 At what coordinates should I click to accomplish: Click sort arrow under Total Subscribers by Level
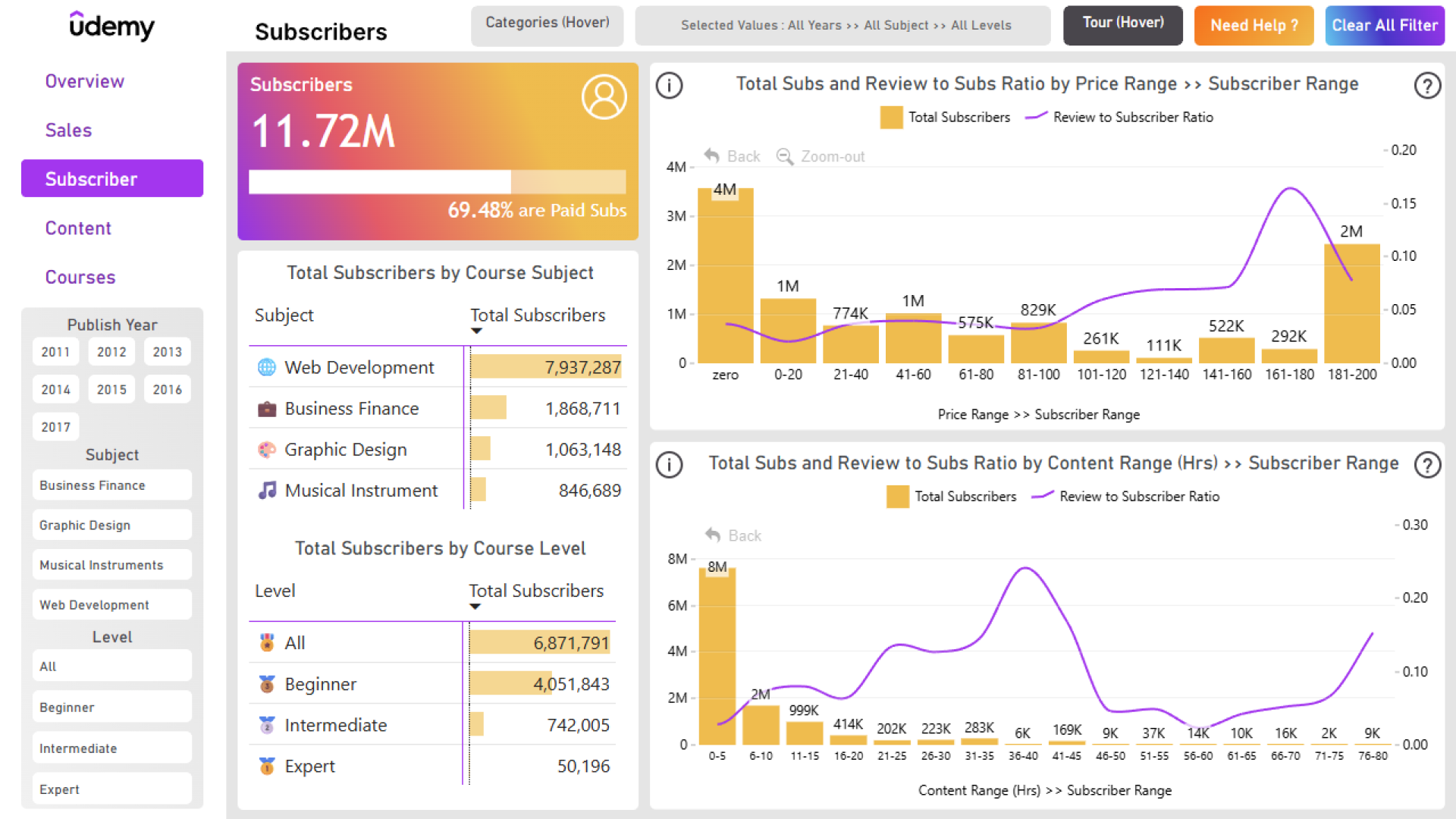point(475,607)
